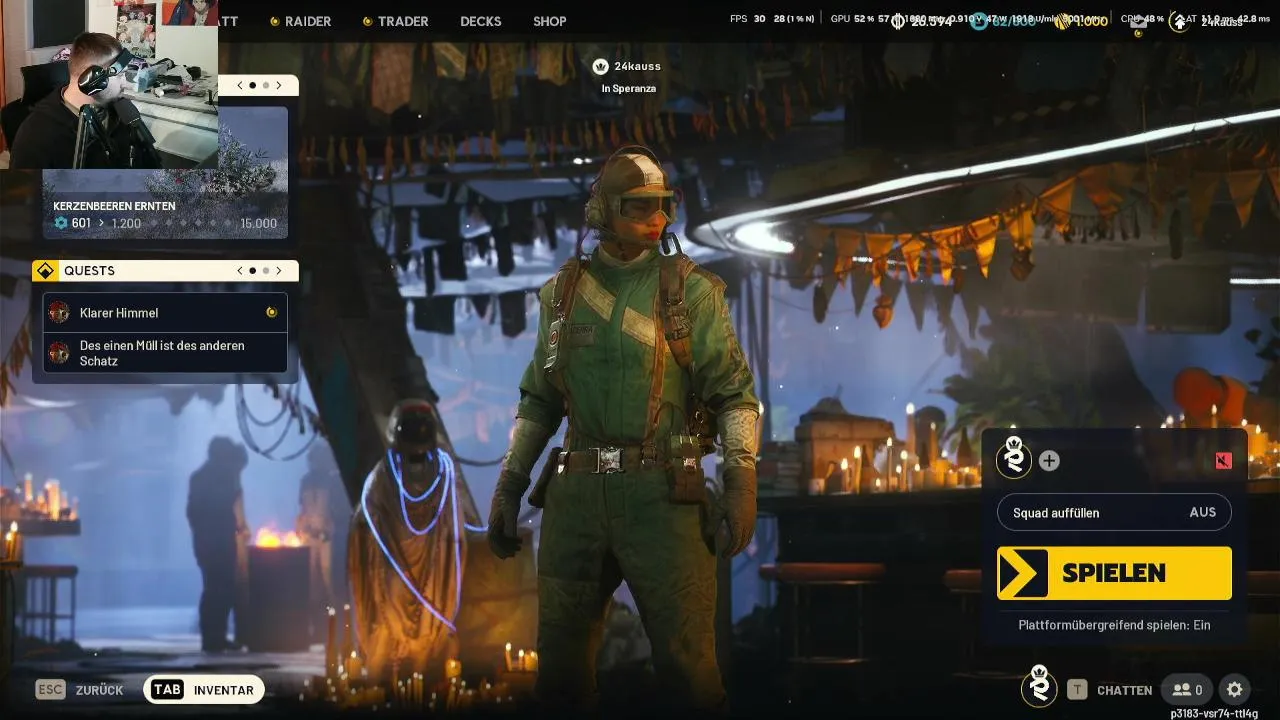The height and width of the screenshot is (720, 1280).
Task: Click the 24kauss player name above character
Action: 637,66
